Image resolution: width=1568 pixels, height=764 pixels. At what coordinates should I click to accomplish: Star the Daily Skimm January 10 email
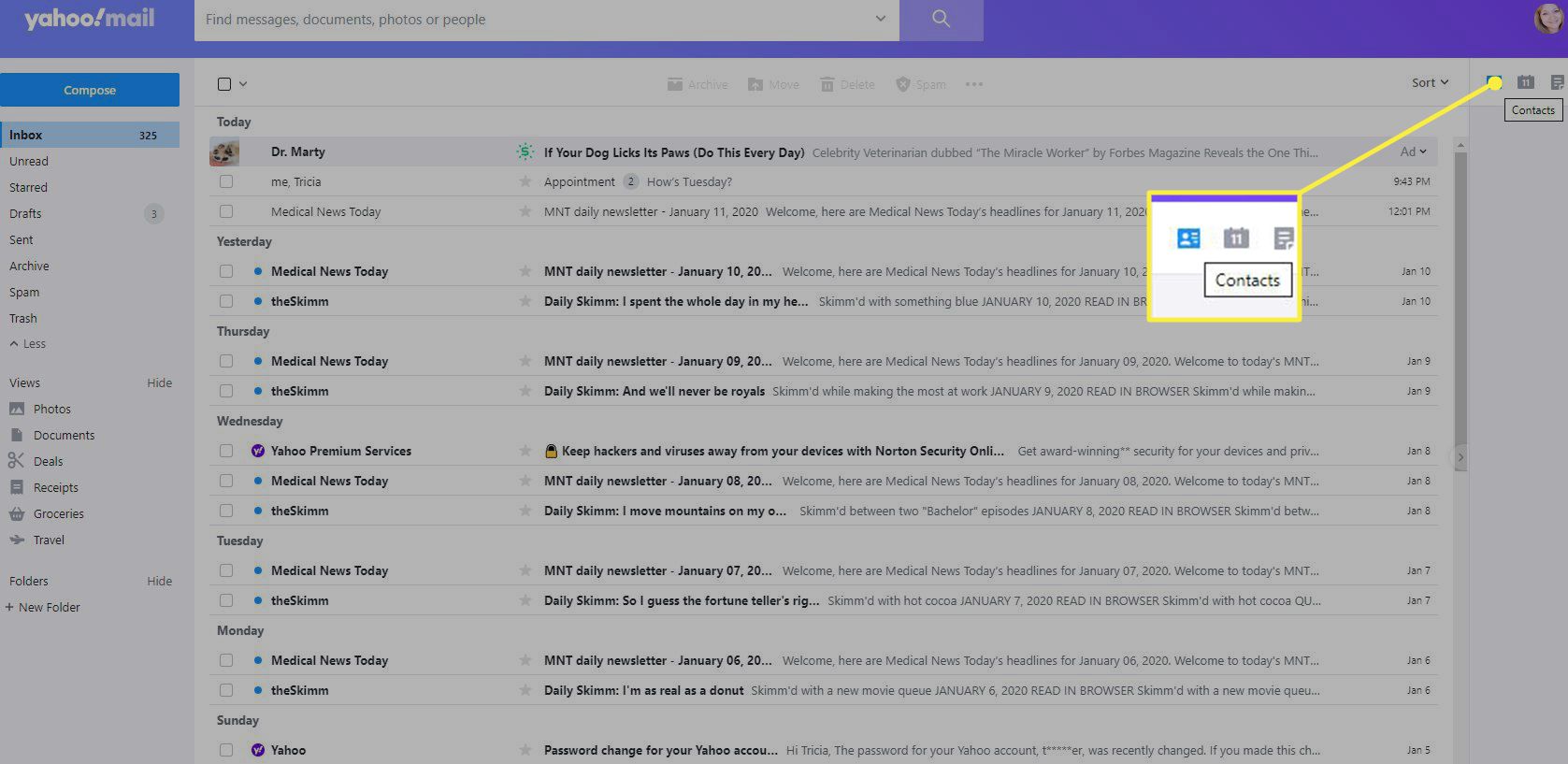click(x=525, y=301)
